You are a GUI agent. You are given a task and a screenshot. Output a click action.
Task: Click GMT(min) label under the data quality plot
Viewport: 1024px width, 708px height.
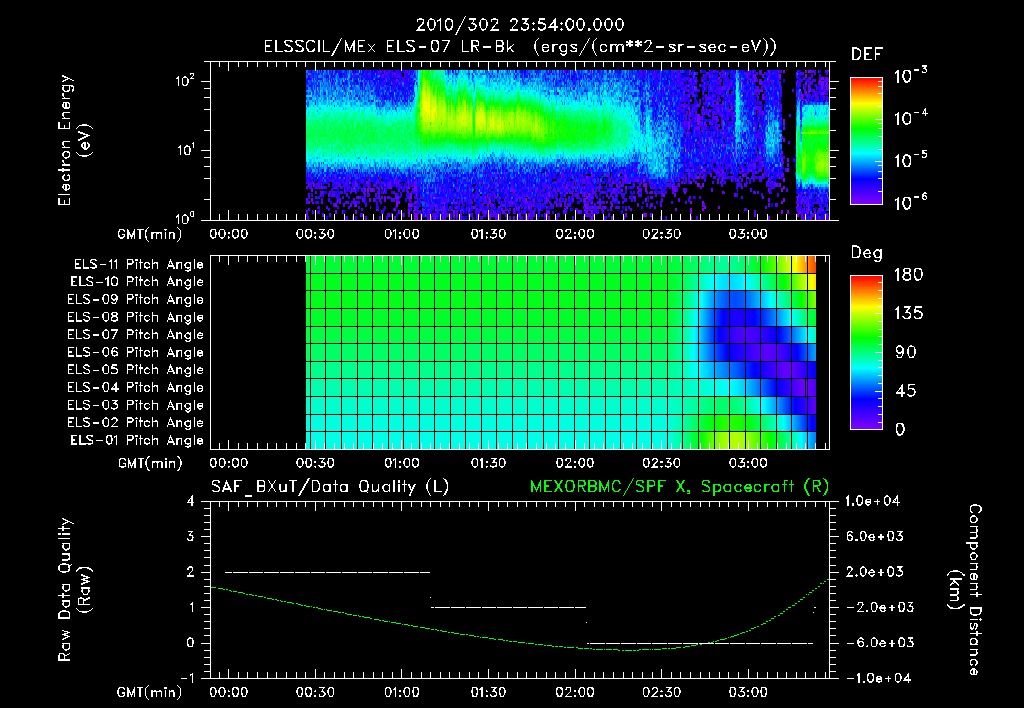pyautogui.click(x=150, y=692)
